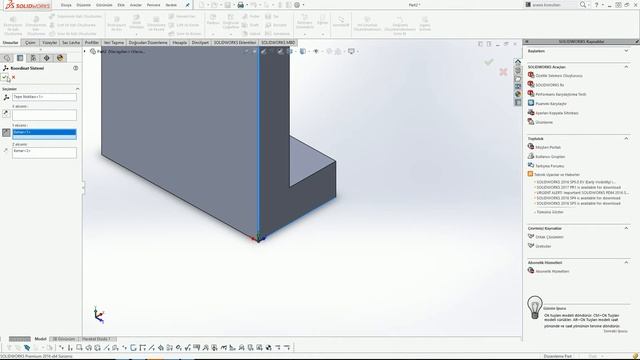Screen dimensions: 640x360
Task: Open view settings monitor icon dropdown
Action: [351, 51]
